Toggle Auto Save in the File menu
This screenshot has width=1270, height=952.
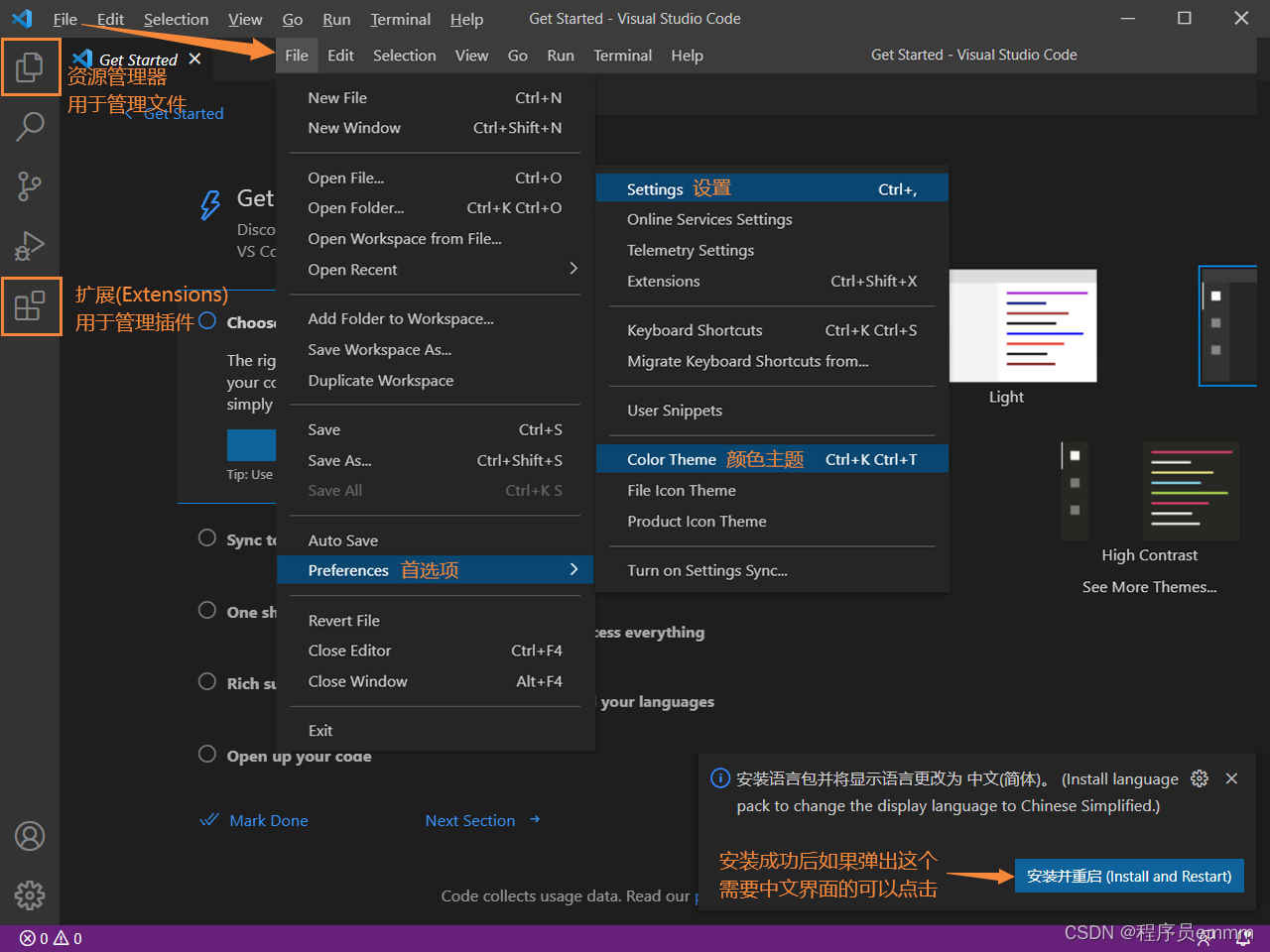coord(436,540)
